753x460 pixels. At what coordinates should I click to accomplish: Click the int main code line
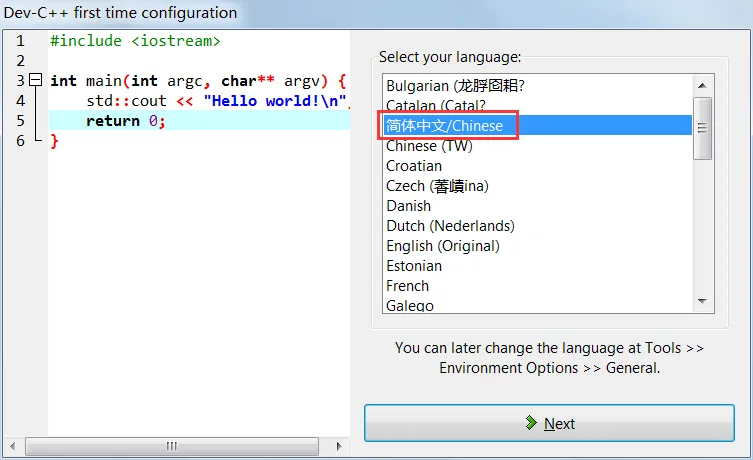[198, 81]
